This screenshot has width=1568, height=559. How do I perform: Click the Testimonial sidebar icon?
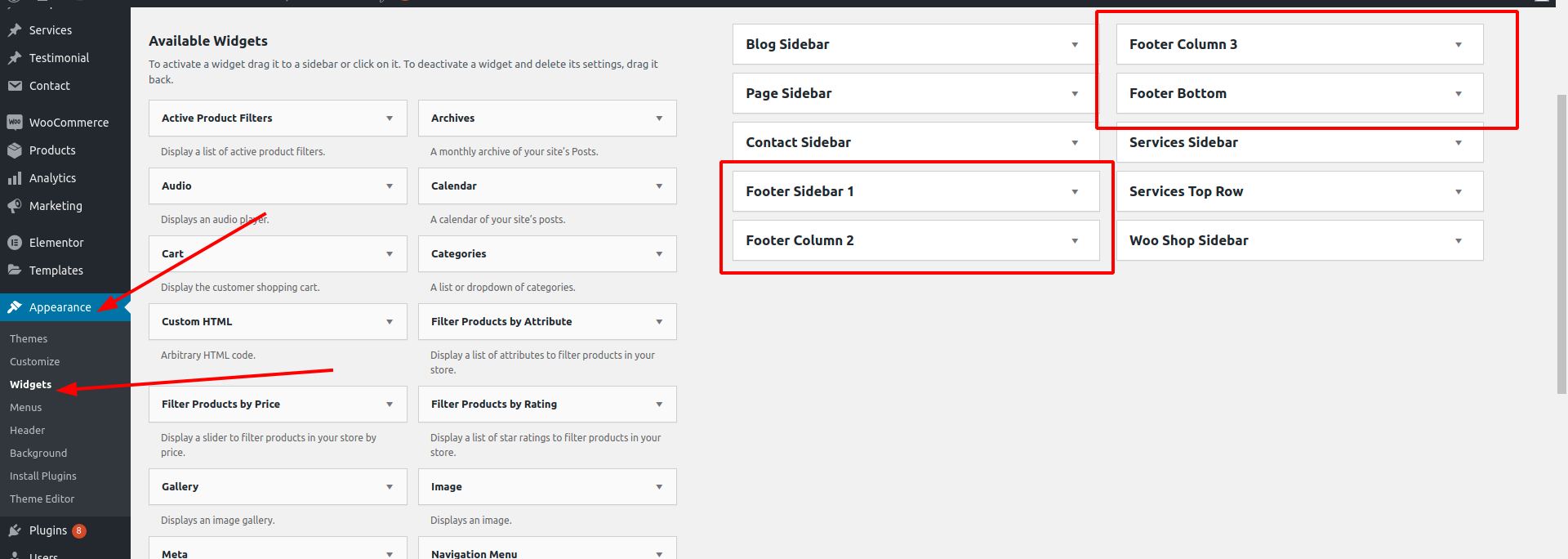[14, 57]
